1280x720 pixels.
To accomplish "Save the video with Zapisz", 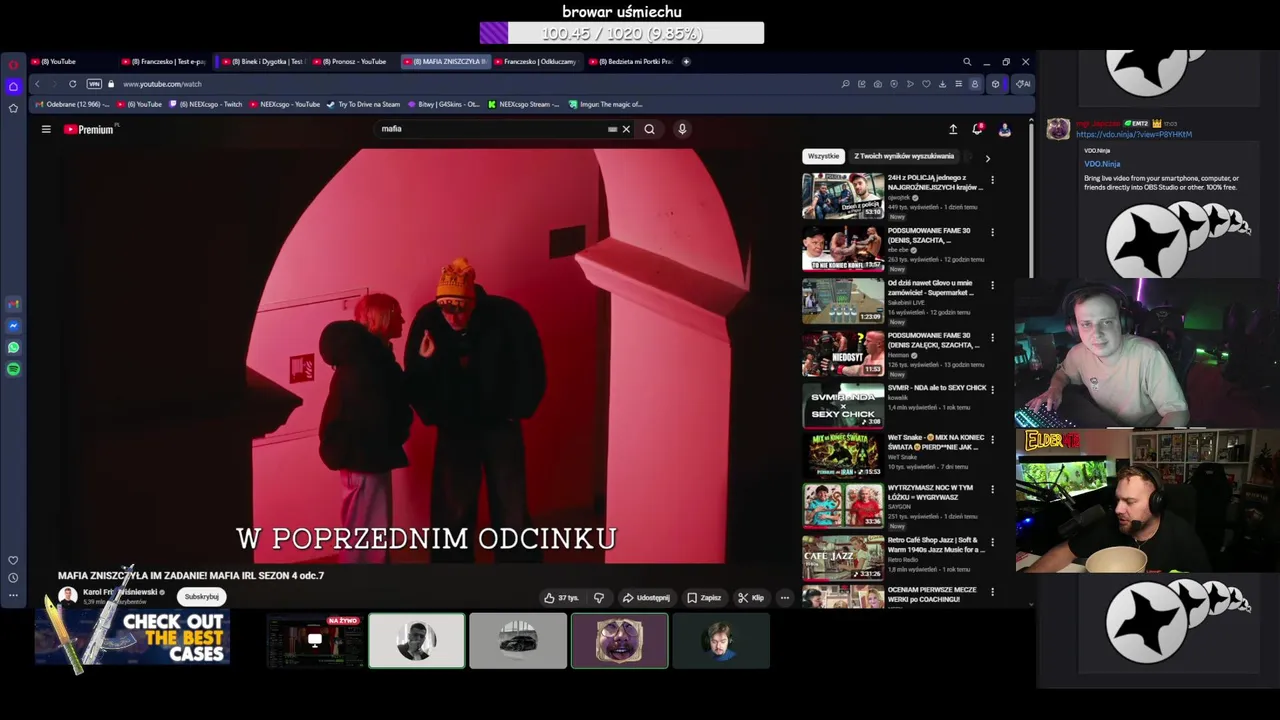I will click(x=704, y=598).
